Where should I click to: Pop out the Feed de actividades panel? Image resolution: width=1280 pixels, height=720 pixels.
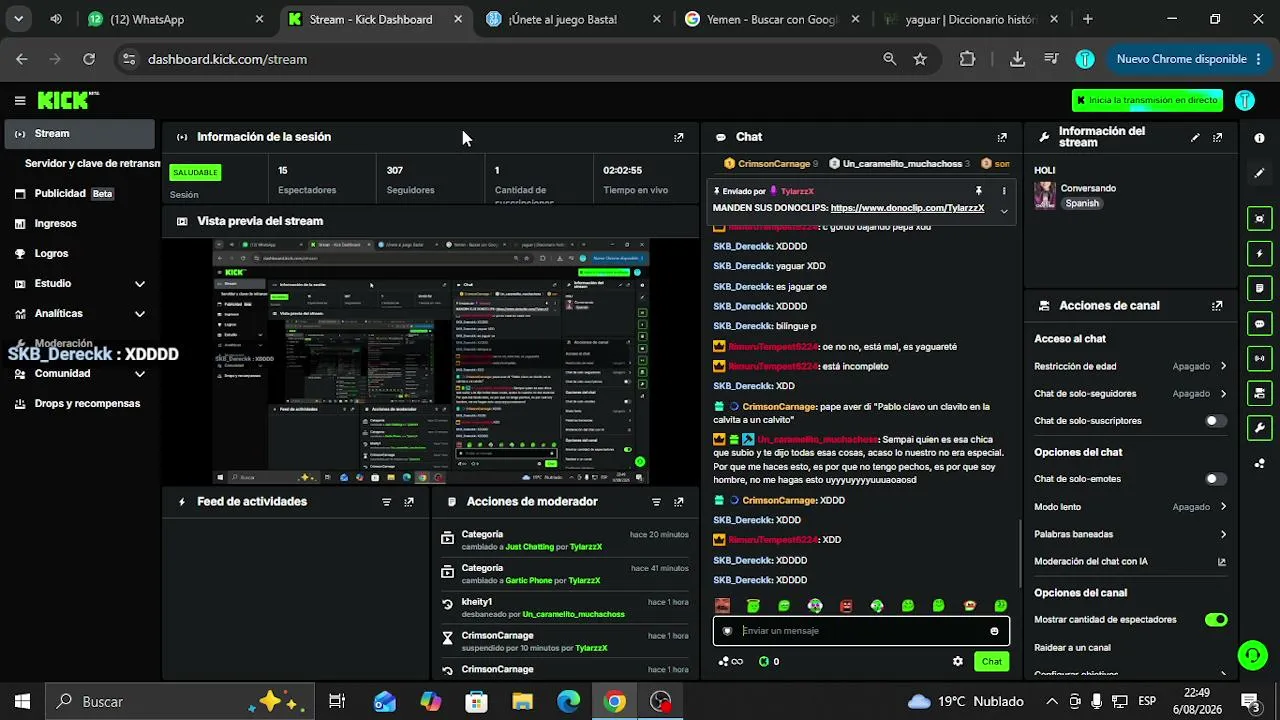click(x=409, y=502)
